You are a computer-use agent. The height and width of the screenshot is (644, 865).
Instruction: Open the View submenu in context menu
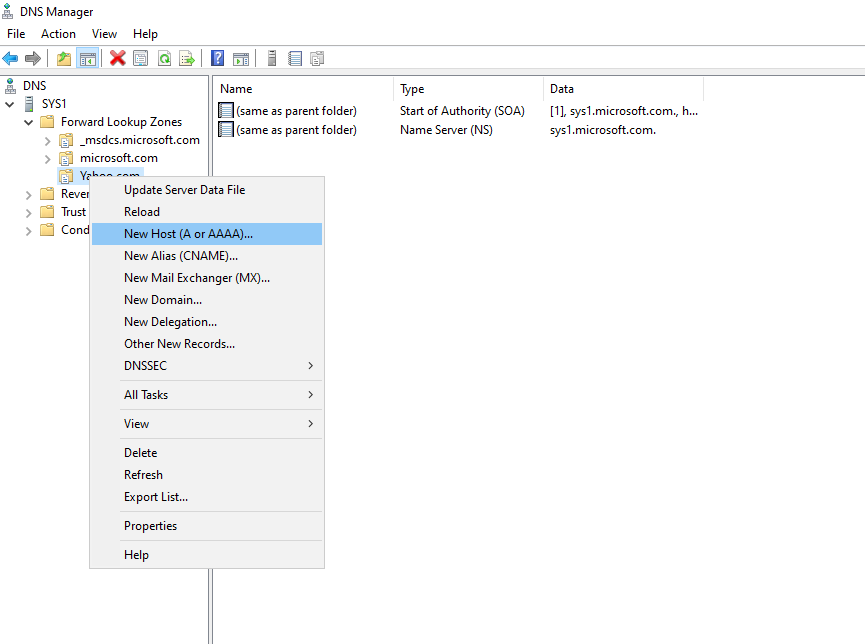(207, 424)
